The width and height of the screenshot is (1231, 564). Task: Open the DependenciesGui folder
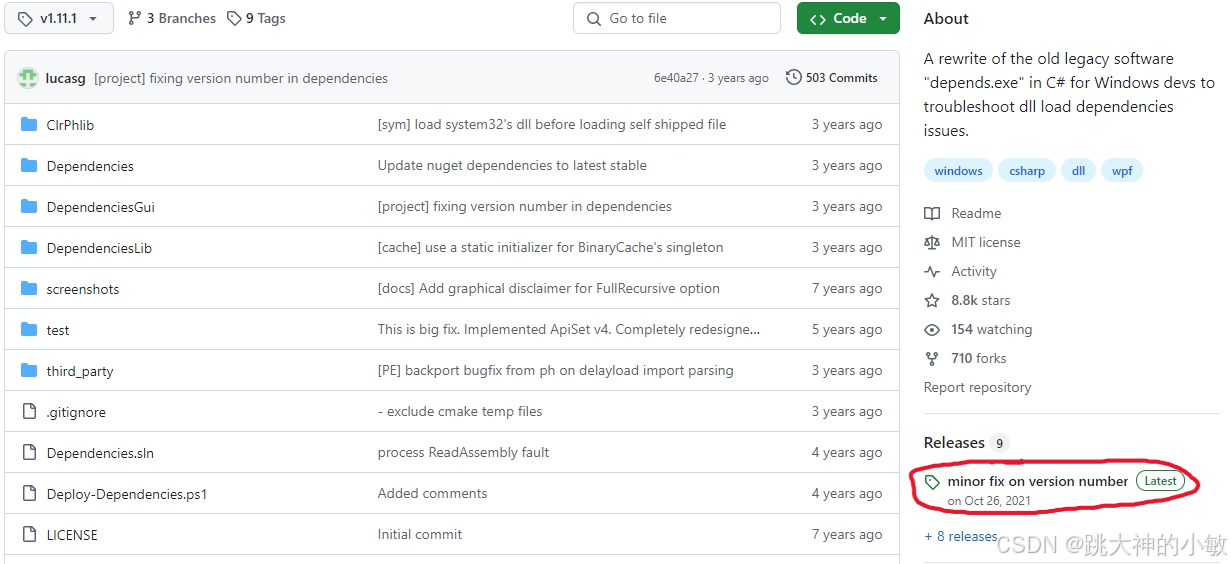[x=101, y=207]
